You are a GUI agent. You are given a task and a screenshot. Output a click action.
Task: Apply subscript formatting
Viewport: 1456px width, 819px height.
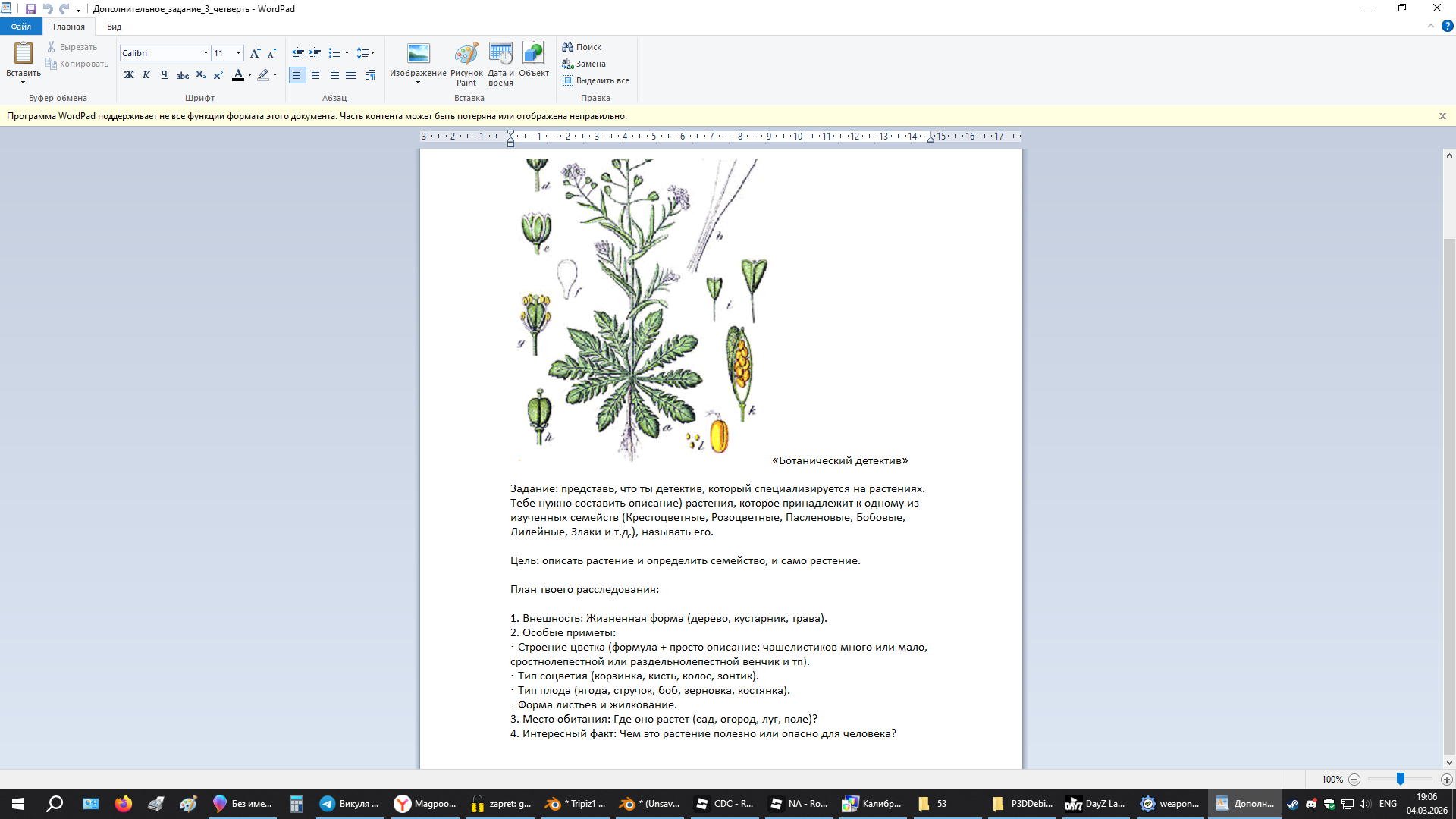[200, 75]
